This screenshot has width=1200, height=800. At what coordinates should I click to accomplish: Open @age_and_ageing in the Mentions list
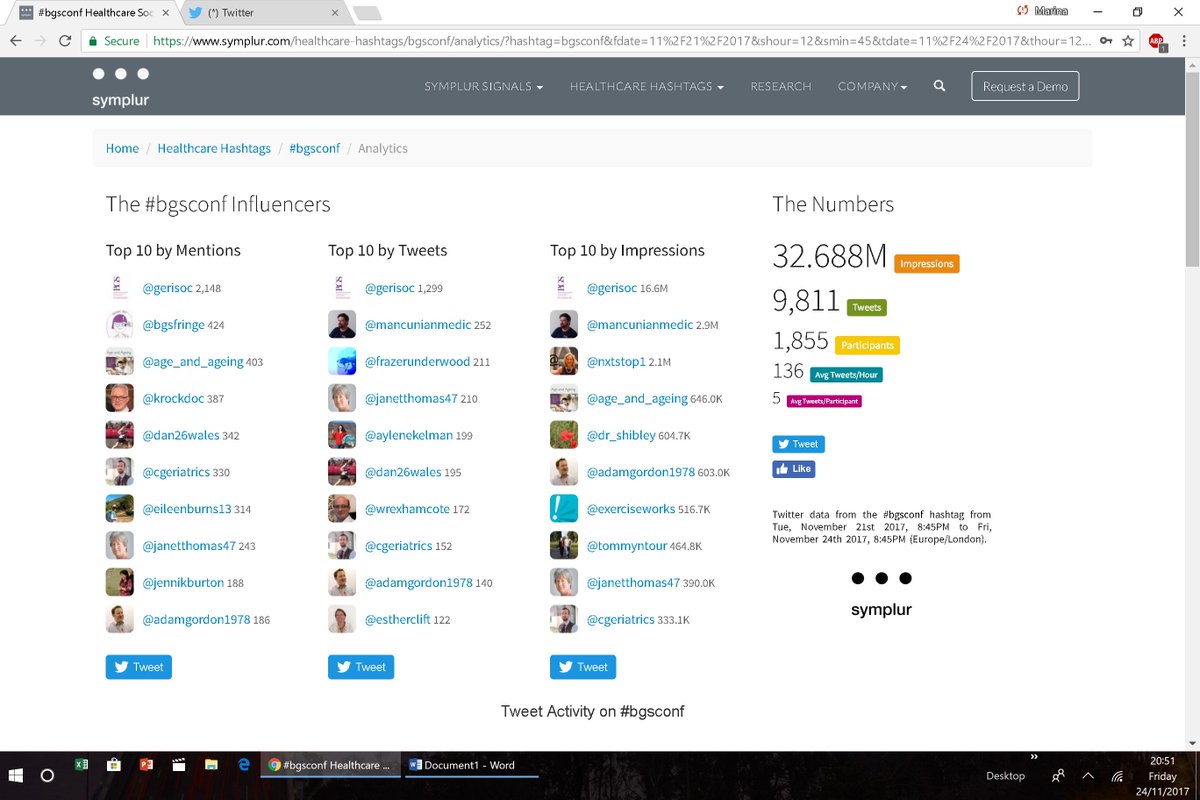click(x=192, y=361)
